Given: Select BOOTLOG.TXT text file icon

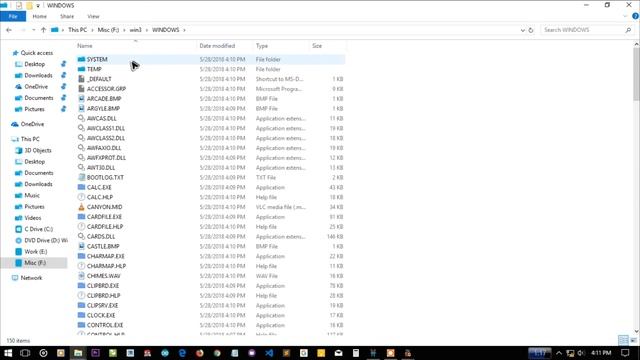Looking at the screenshot, I should 81,177.
